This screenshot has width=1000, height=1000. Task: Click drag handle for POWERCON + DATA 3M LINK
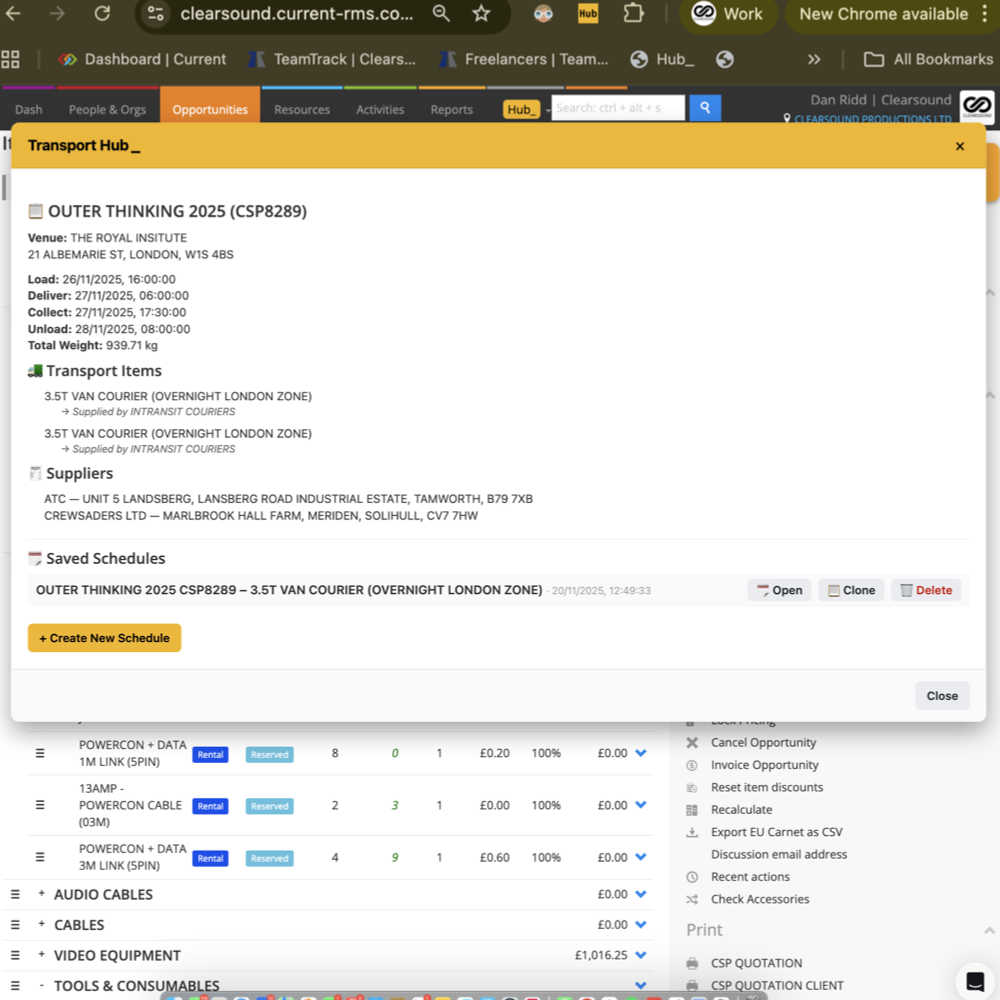click(x=40, y=857)
